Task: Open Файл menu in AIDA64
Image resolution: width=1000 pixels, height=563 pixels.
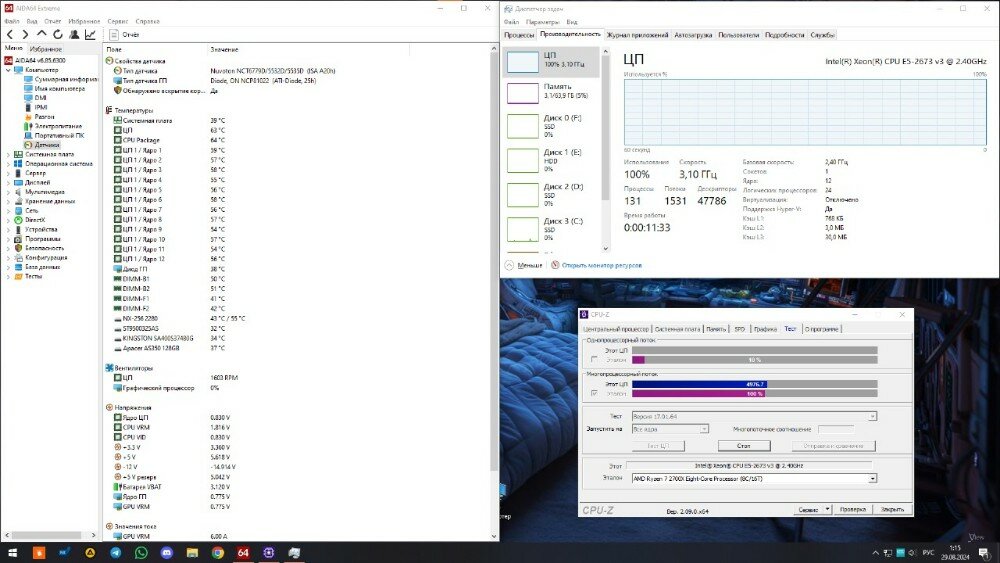Action: pyautogui.click(x=11, y=21)
